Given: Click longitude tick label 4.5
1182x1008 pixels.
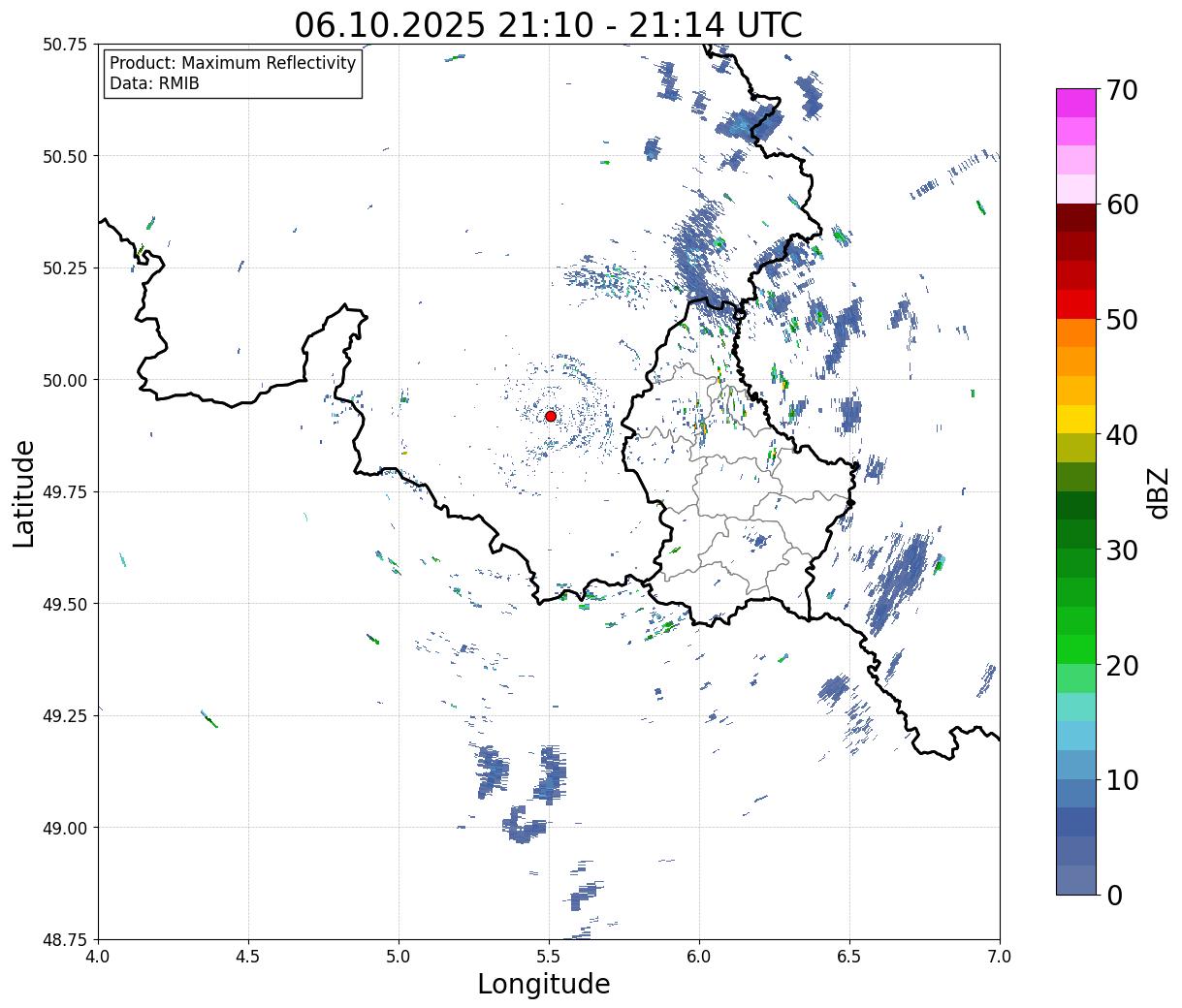Looking at the screenshot, I should pos(248,956).
